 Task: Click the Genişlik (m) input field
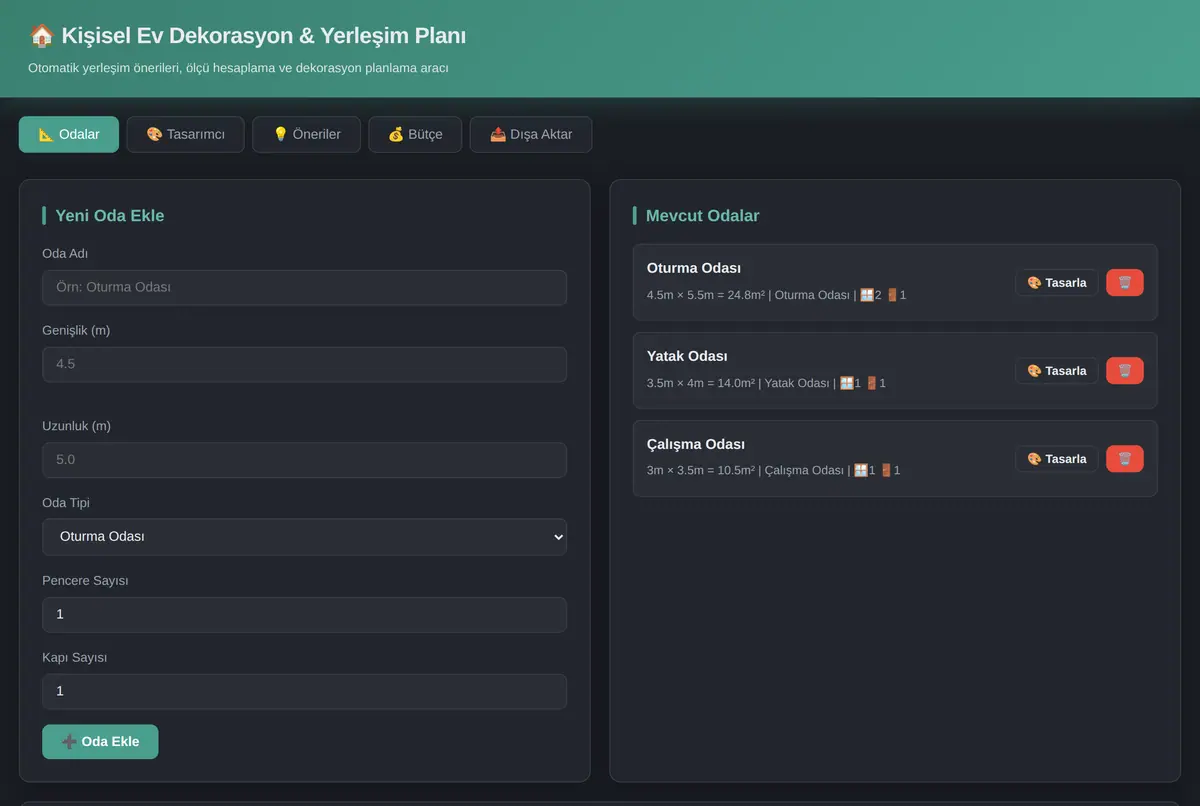304,364
